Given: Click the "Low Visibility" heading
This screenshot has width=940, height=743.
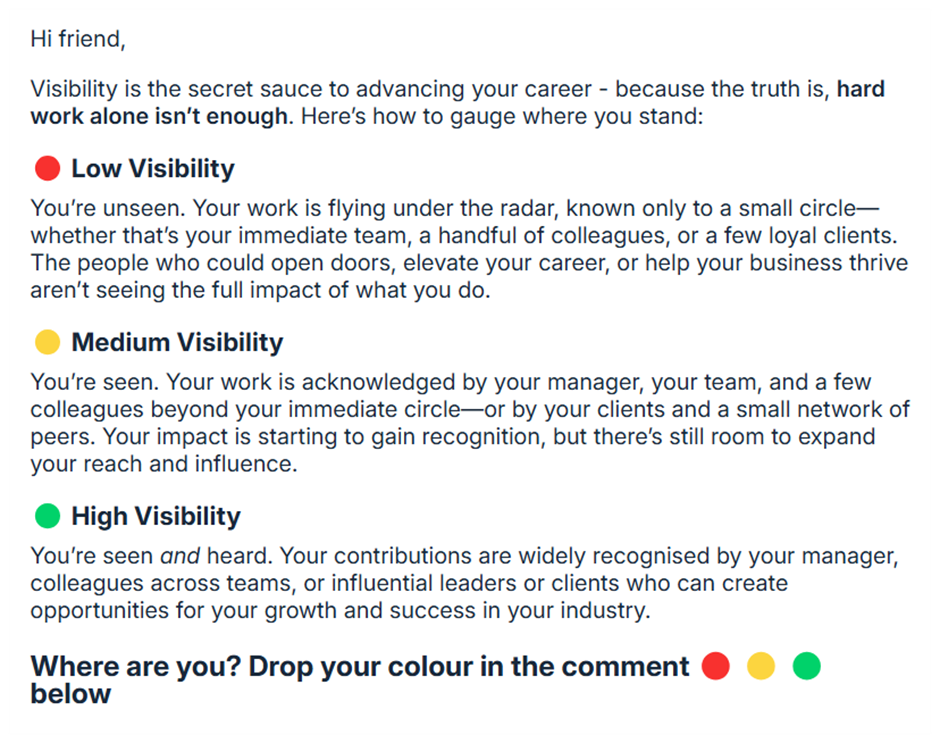Looking at the screenshot, I should tap(152, 168).
